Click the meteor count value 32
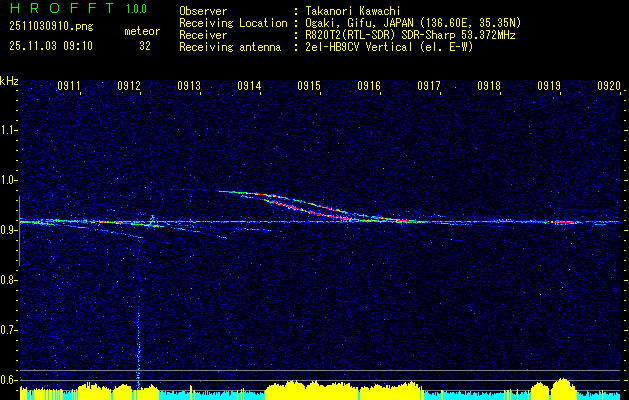Viewport: 629px width, 400px height. point(145,46)
